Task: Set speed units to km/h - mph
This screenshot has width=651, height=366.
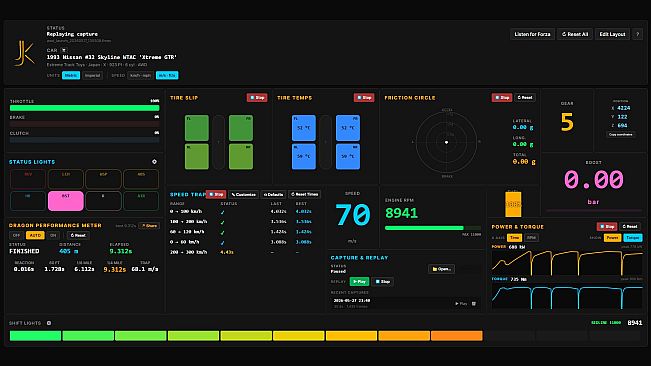Action: [140, 76]
